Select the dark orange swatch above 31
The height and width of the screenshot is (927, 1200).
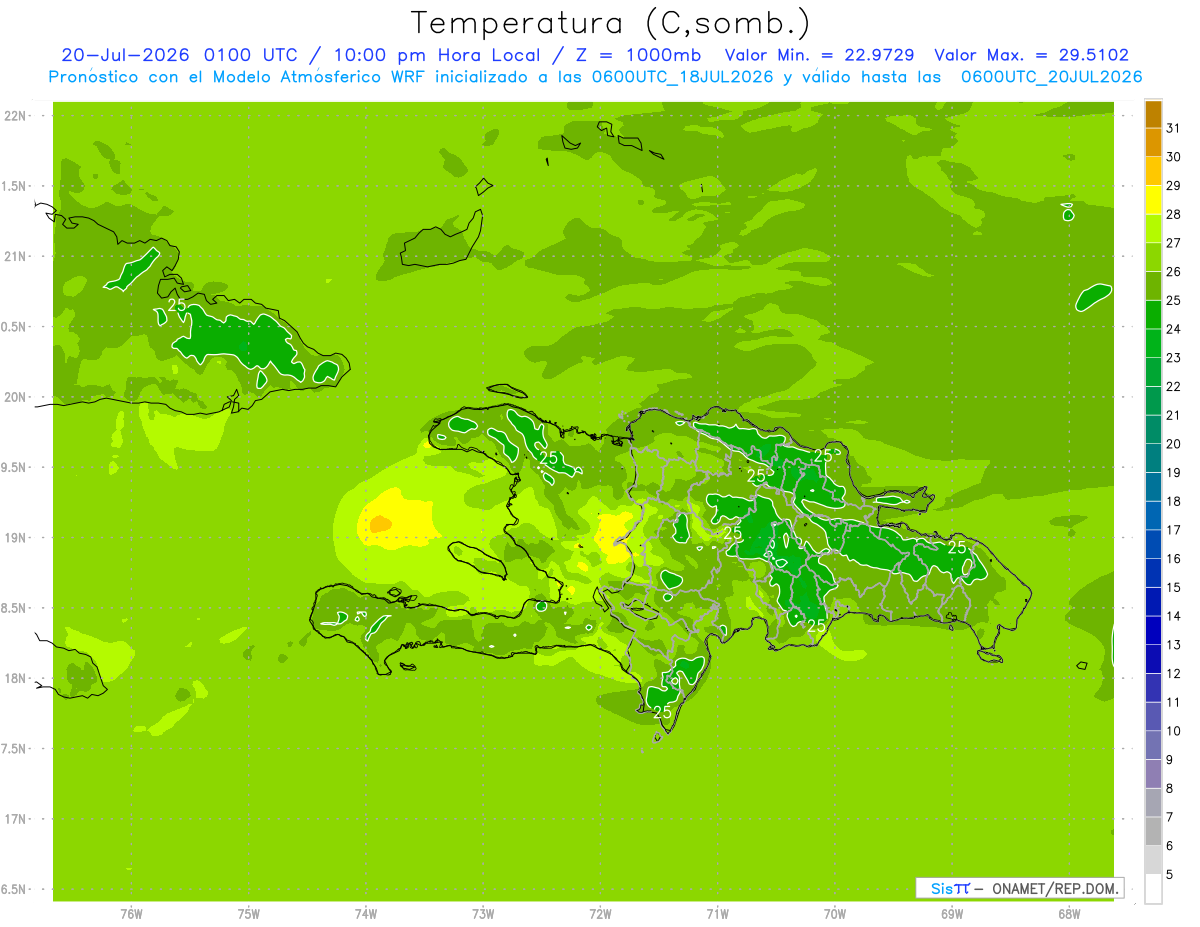coord(1153,114)
